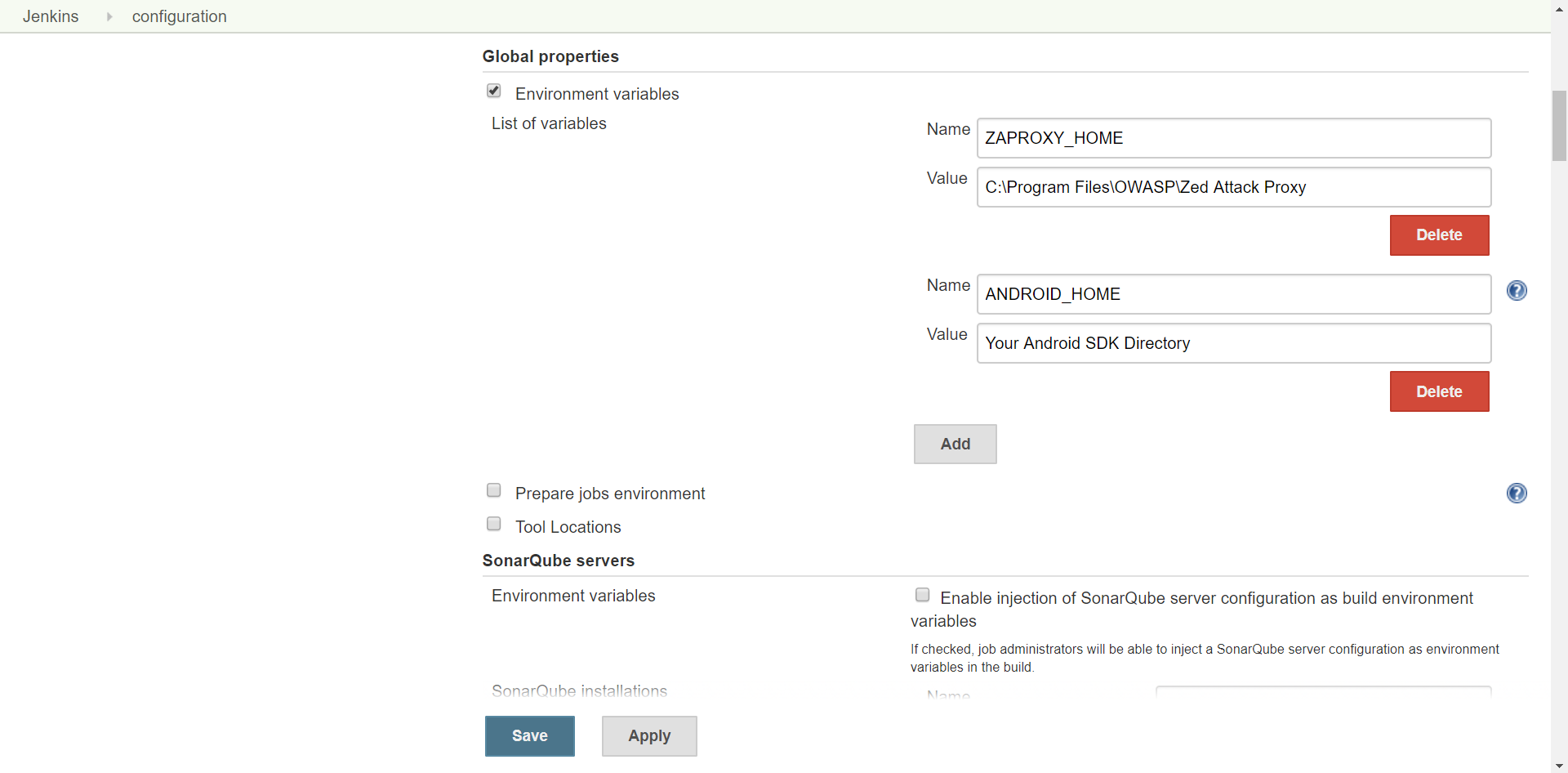
Task: Uncheck Environment variables checkbox
Action: click(494, 91)
